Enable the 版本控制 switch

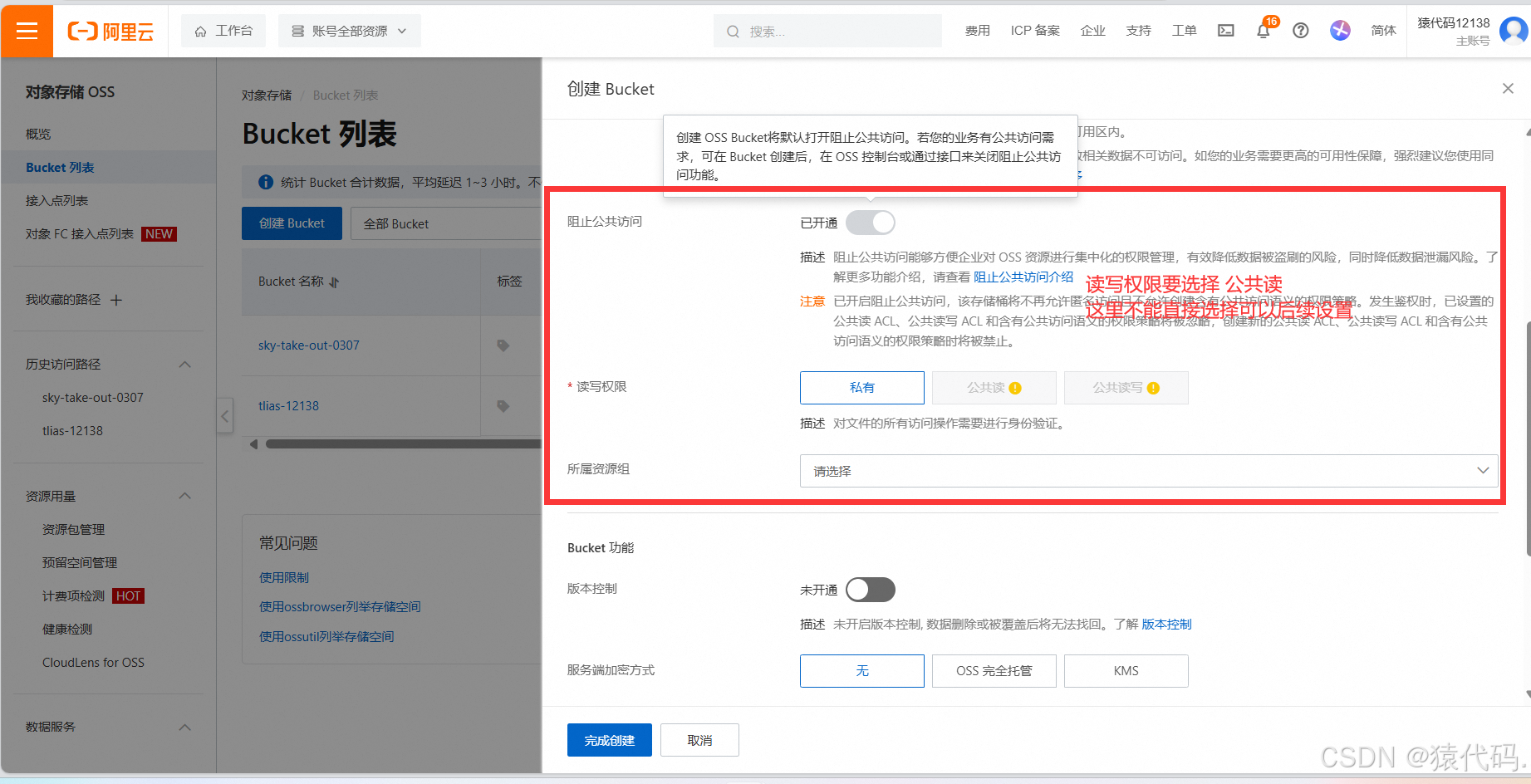871,590
